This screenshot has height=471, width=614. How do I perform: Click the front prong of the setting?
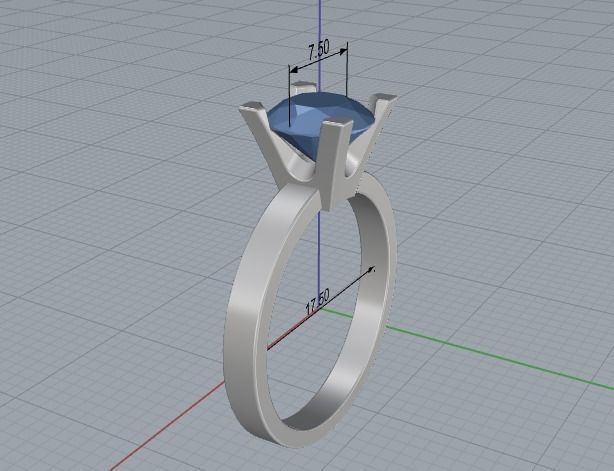[x=334, y=164]
